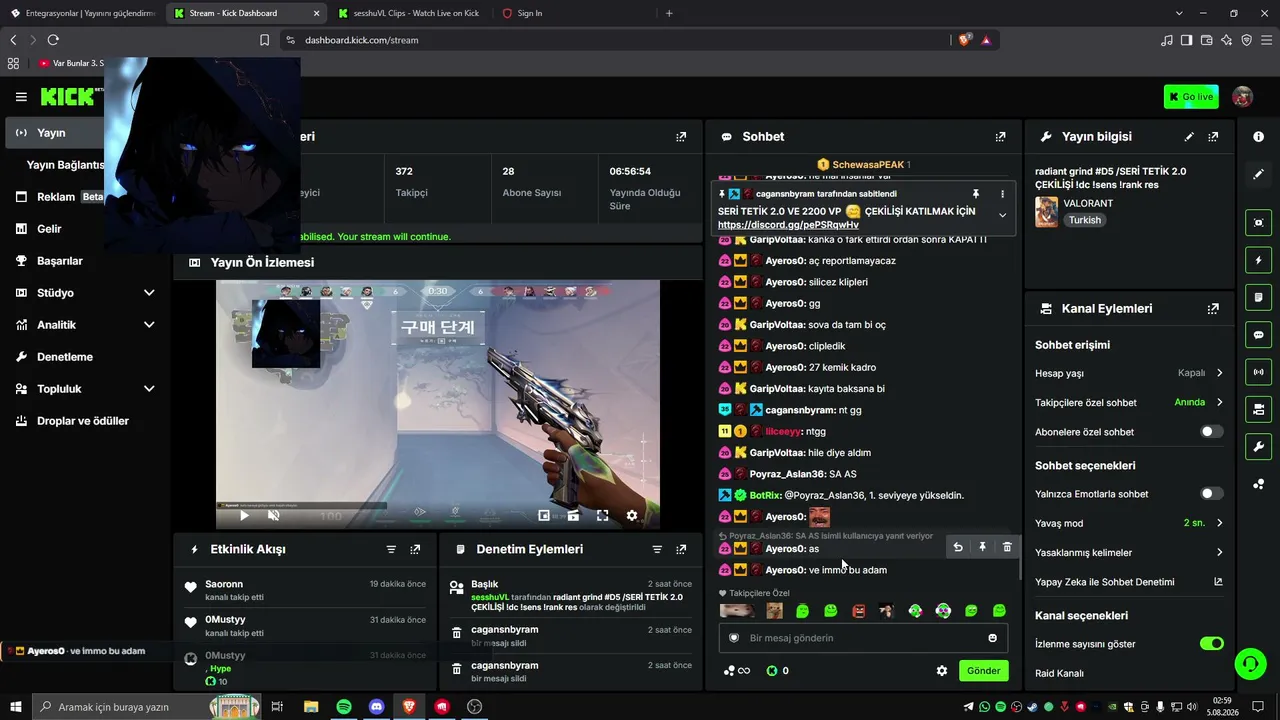The height and width of the screenshot is (720, 1280).
Task: Pop out the Denetim Eylemleri panel
Action: (x=681, y=549)
